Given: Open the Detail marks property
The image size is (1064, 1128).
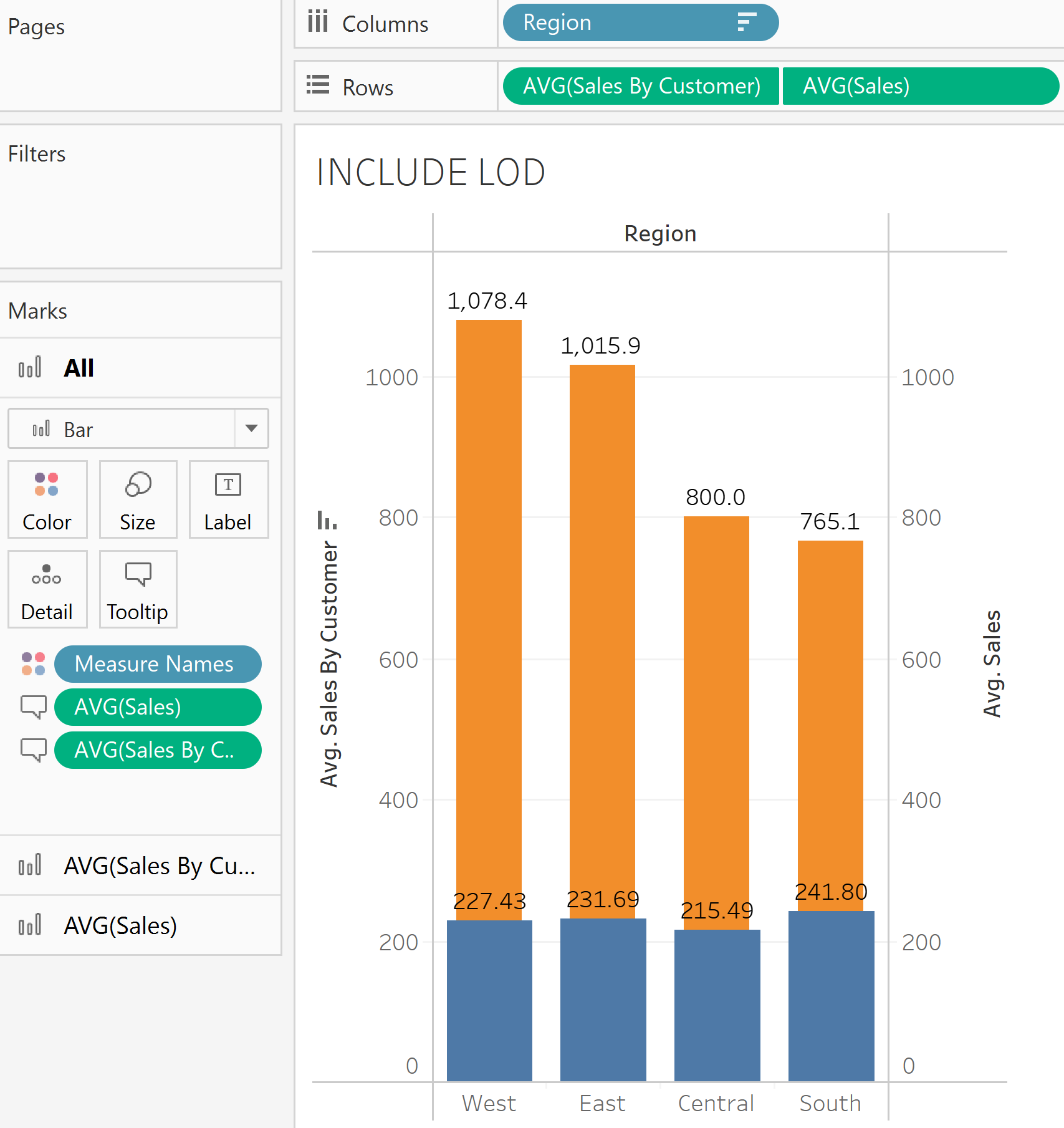Looking at the screenshot, I should point(47,589).
